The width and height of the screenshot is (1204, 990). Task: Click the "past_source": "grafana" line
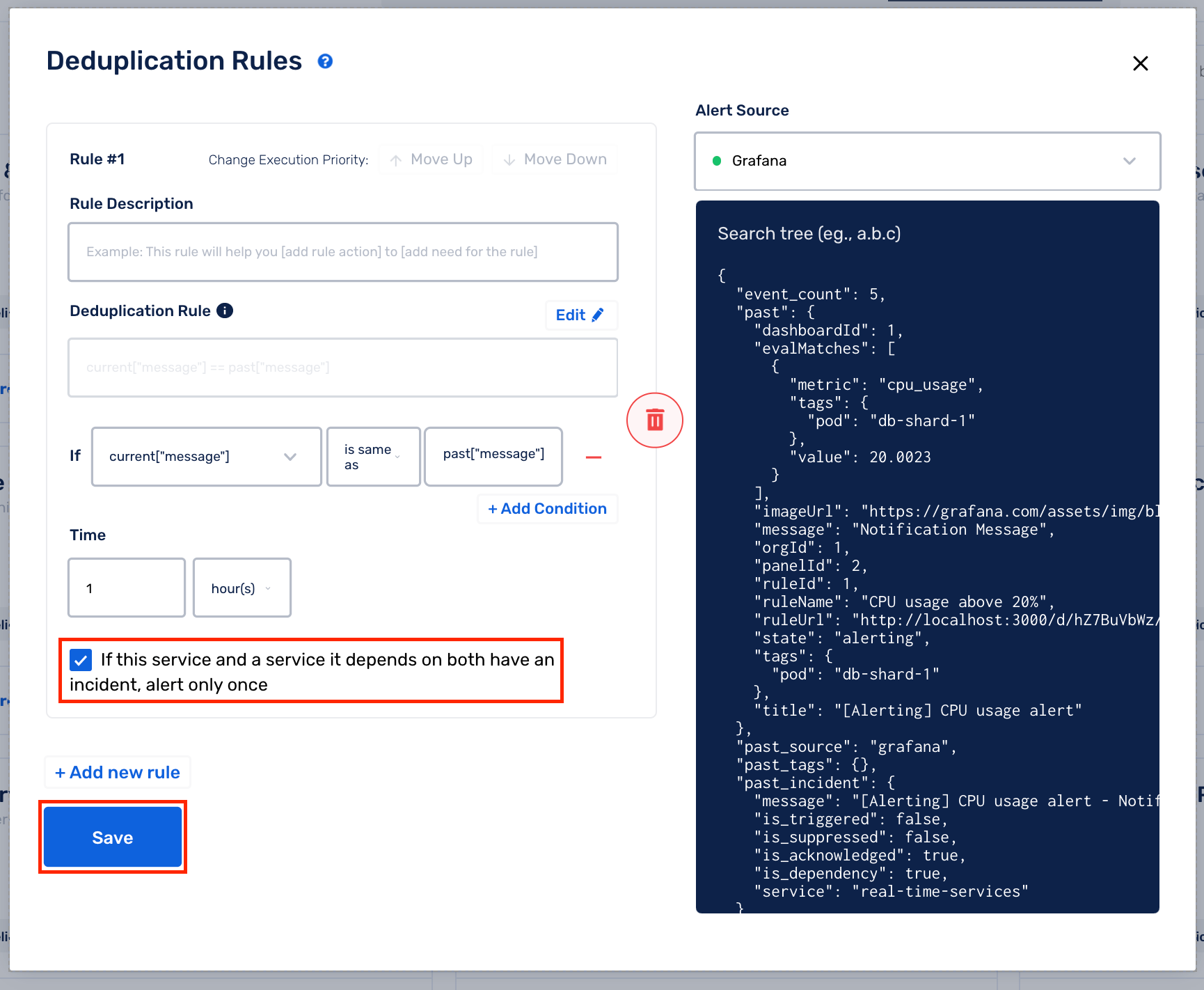tap(846, 747)
